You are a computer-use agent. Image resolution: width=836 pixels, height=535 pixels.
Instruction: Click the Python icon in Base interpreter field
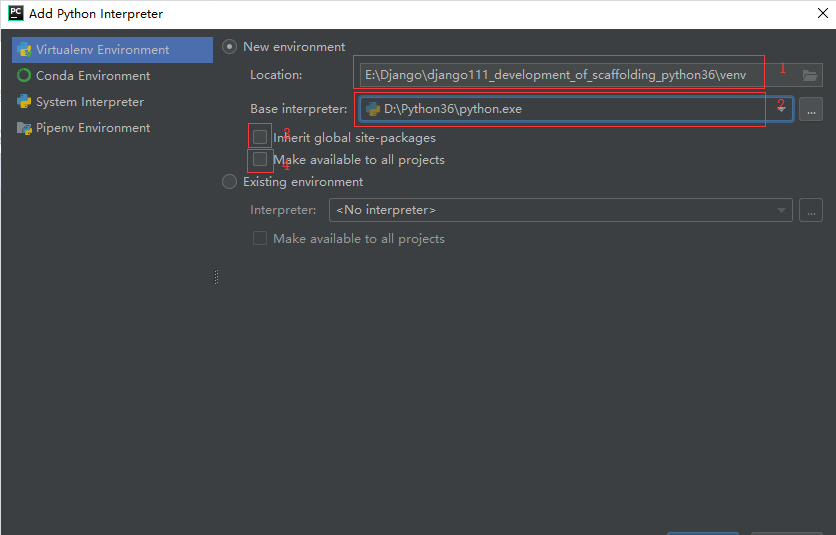pyautogui.click(x=373, y=109)
